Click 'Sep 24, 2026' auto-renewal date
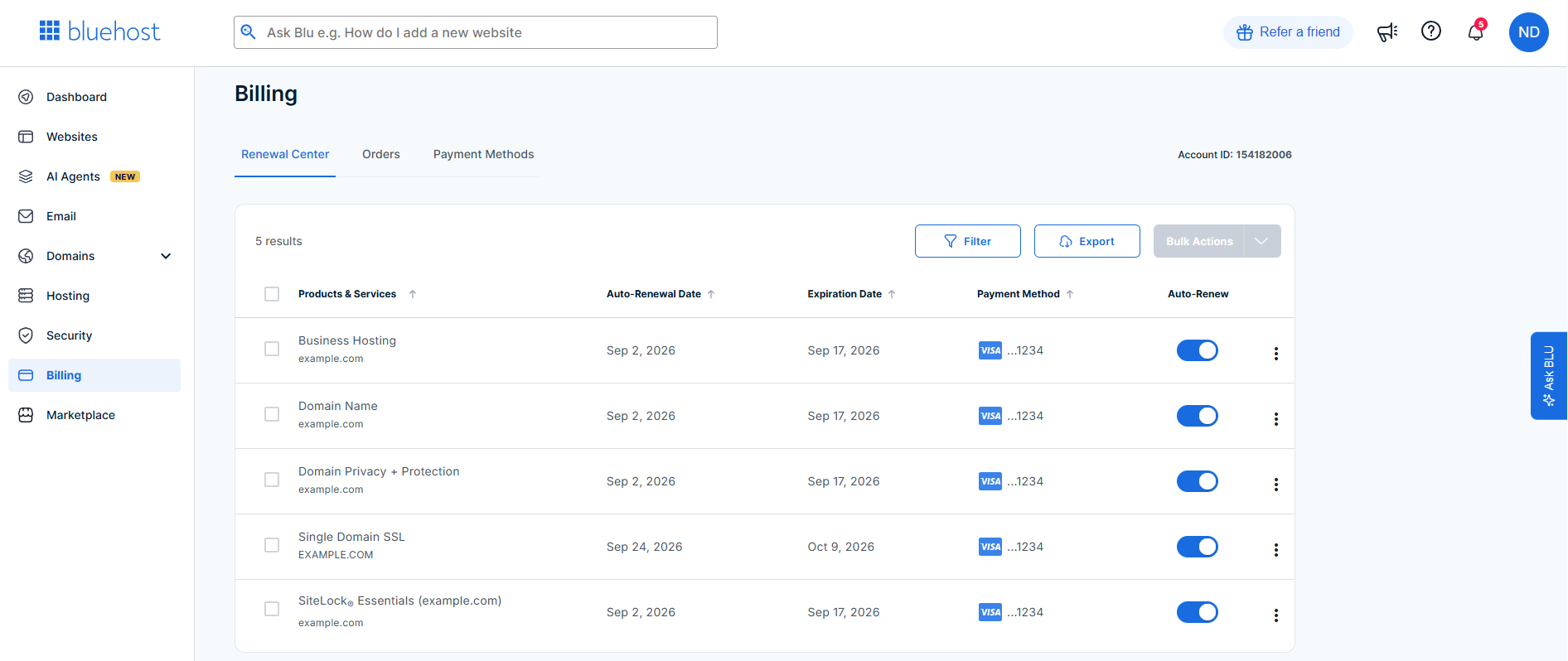The image size is (1568, 661). (x=645, y=547)
